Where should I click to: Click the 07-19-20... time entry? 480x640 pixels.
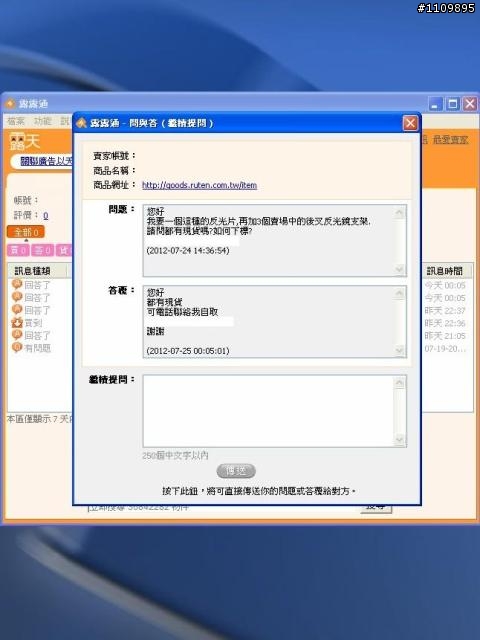pos(445,349)
